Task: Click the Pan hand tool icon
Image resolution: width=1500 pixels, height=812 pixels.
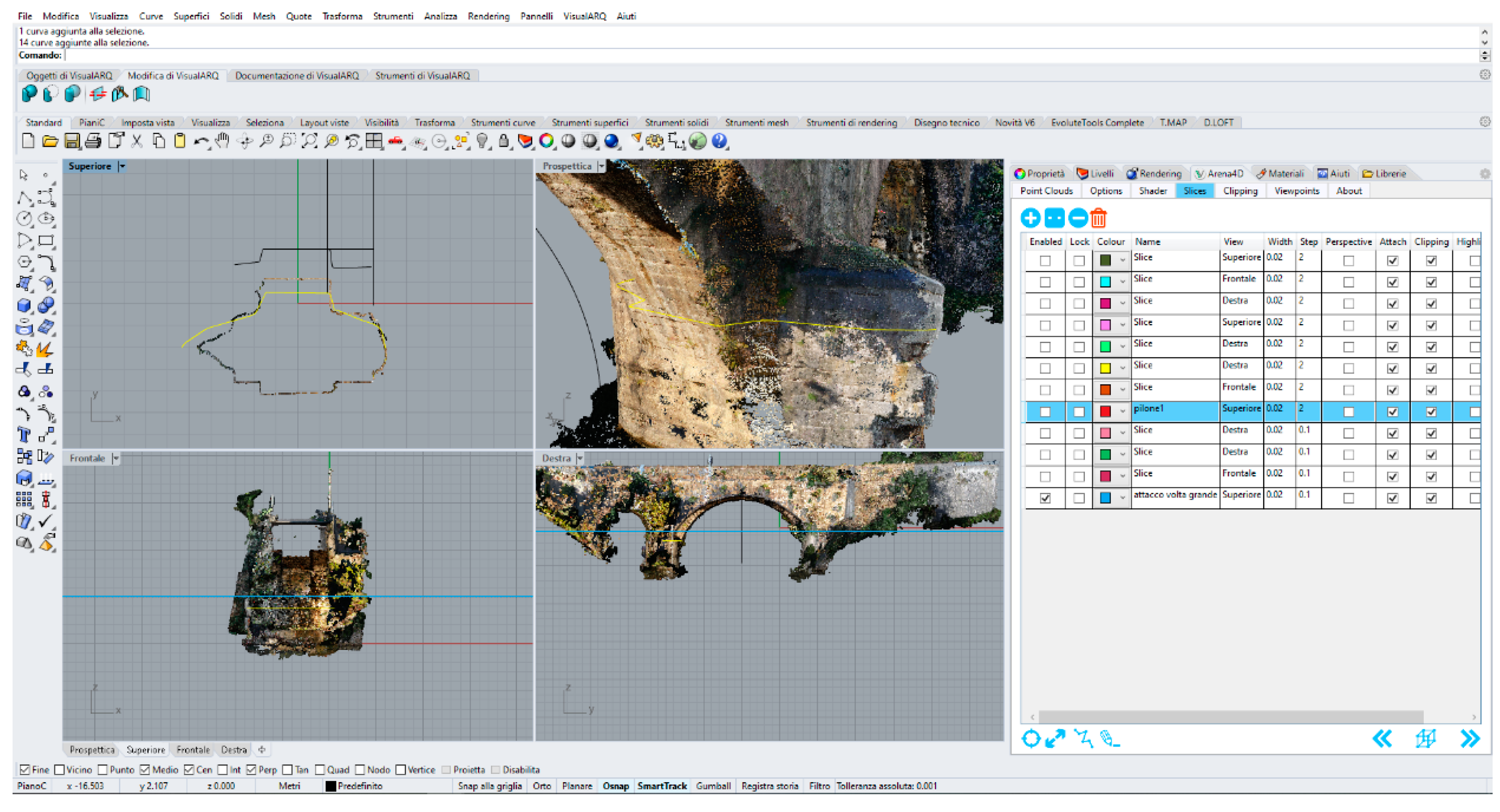Action: (x=222, y=141)
